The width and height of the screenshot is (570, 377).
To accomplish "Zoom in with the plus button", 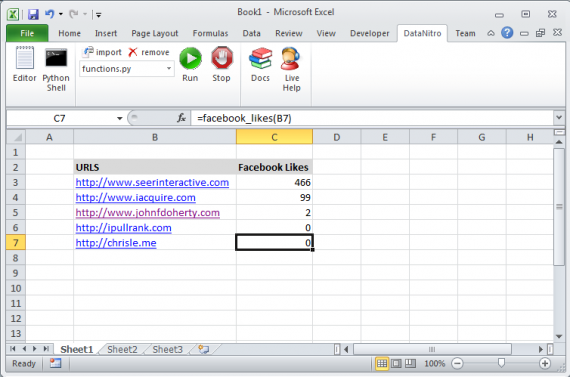I will [x=545, y=363].
